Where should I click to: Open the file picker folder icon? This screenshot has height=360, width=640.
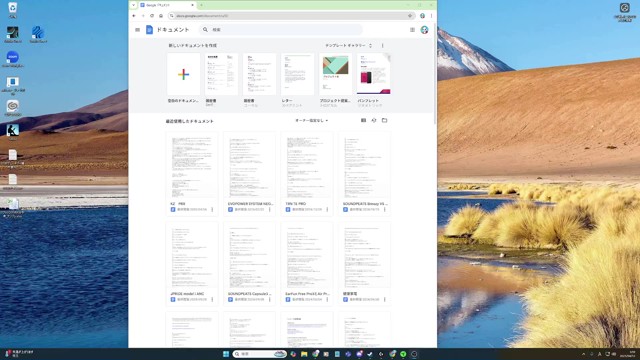point(384,120)
